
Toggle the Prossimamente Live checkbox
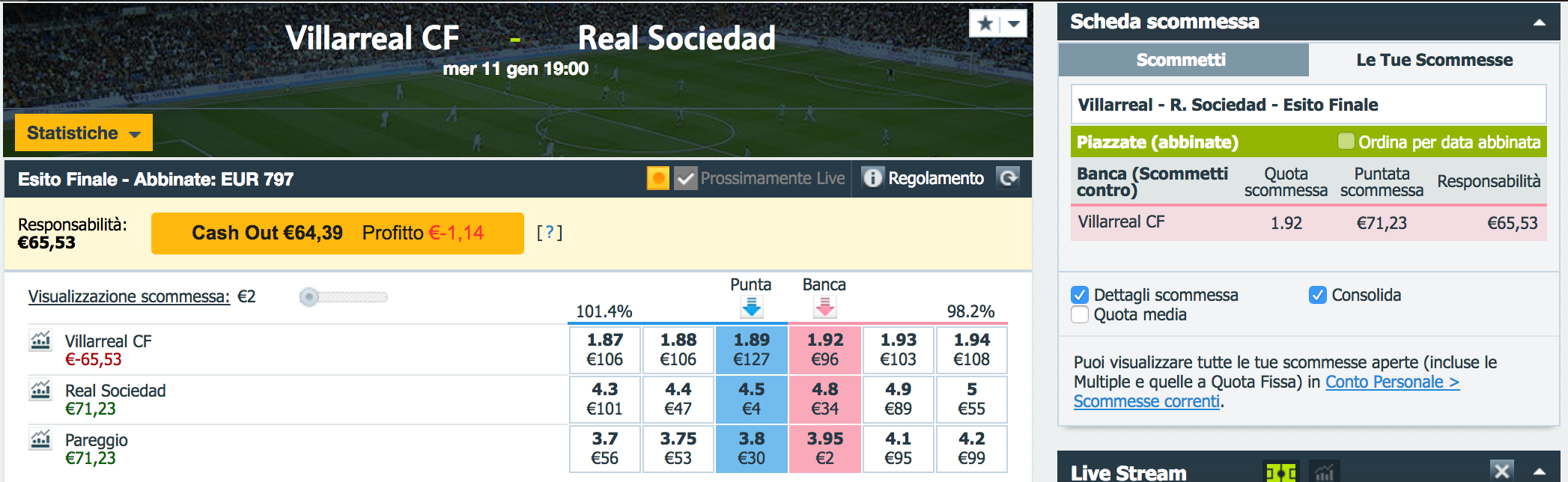tap(685, 178)
